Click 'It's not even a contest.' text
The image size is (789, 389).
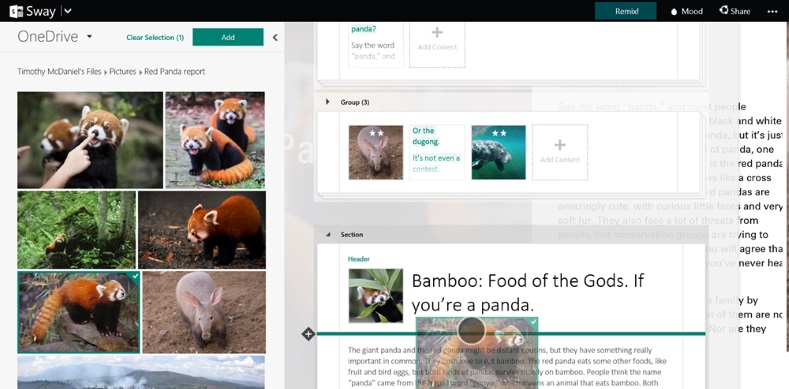point(436,164)
